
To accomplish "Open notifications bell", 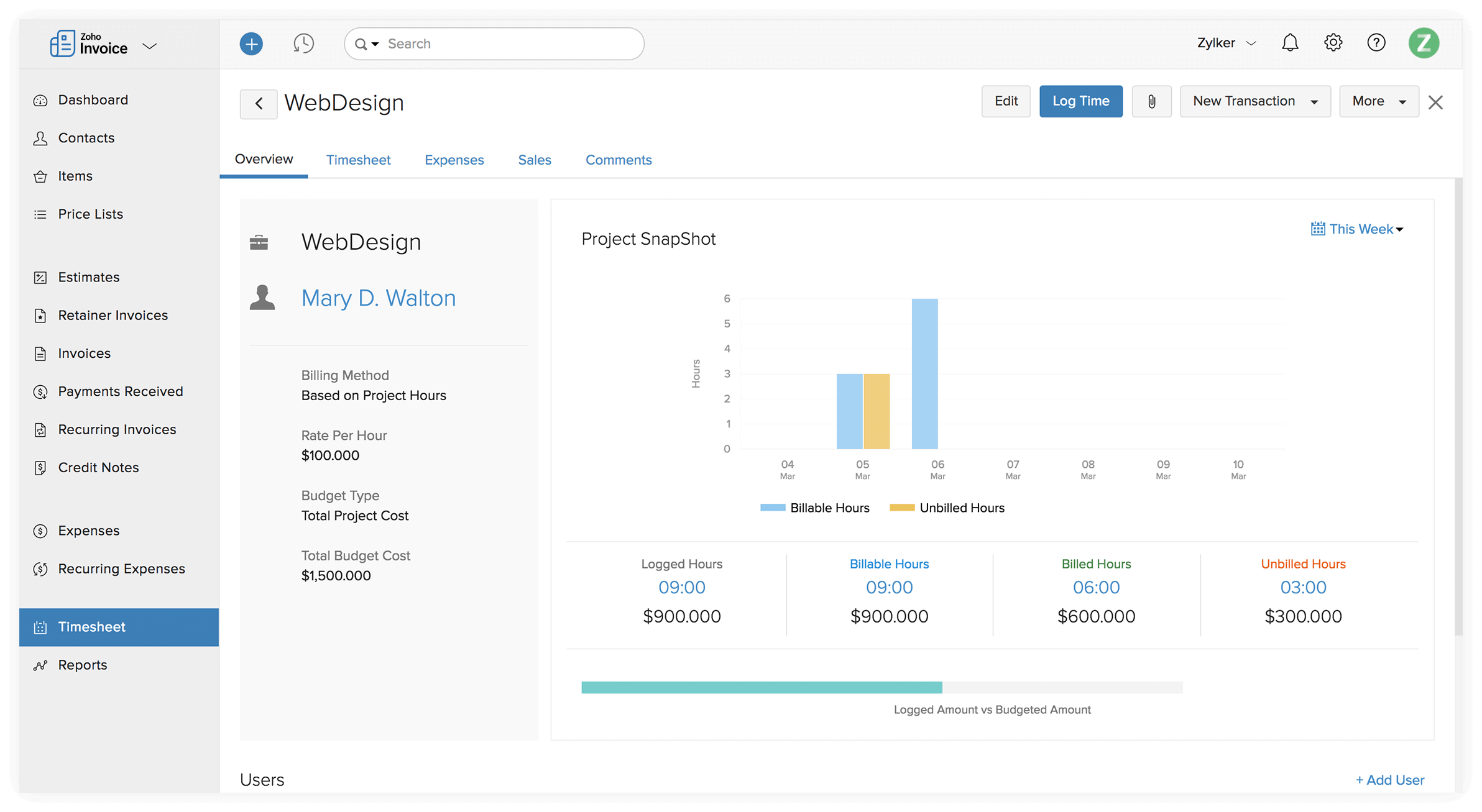I will click(x=1290, y=42).
